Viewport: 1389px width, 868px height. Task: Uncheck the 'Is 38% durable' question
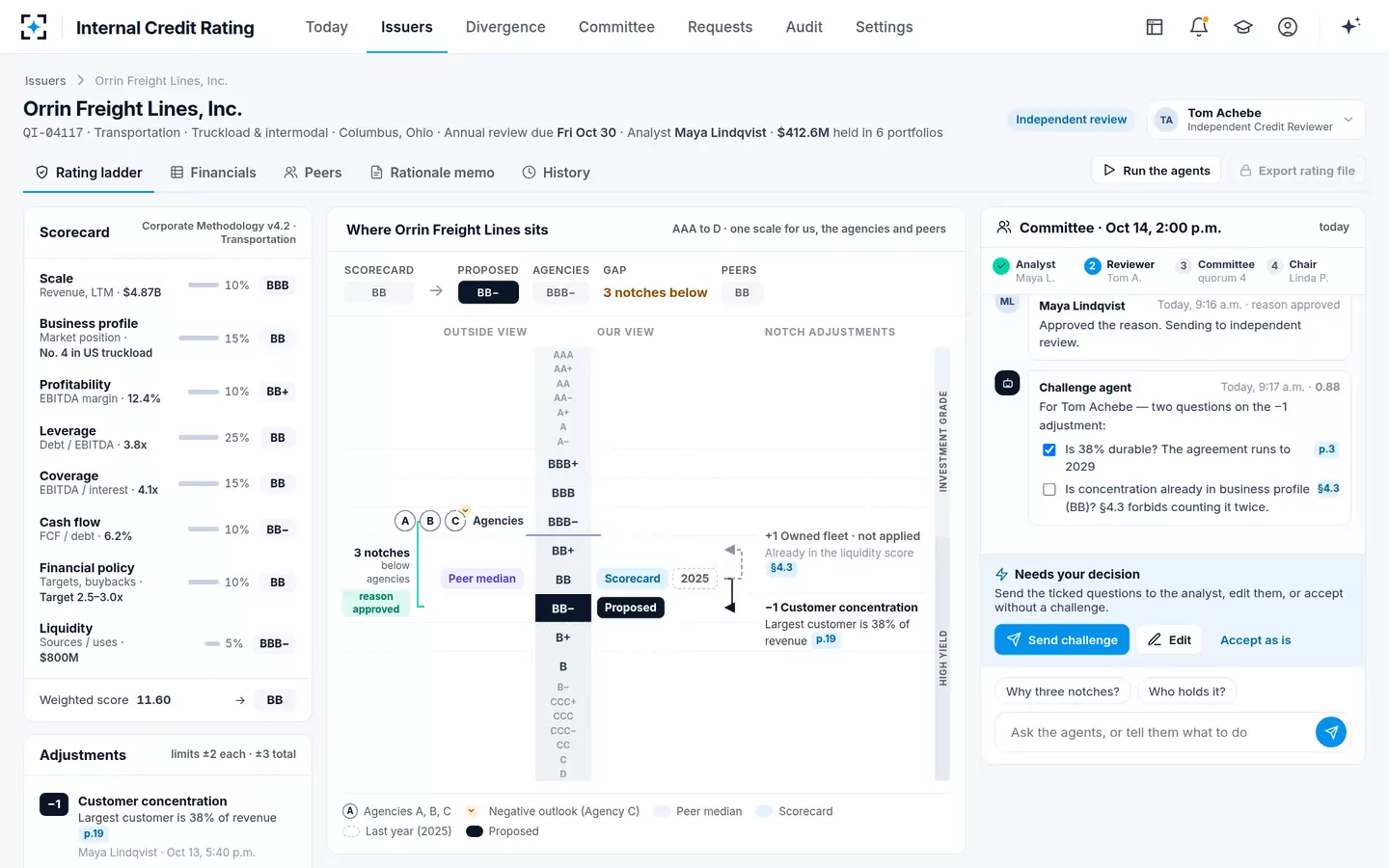[1049, 449]
